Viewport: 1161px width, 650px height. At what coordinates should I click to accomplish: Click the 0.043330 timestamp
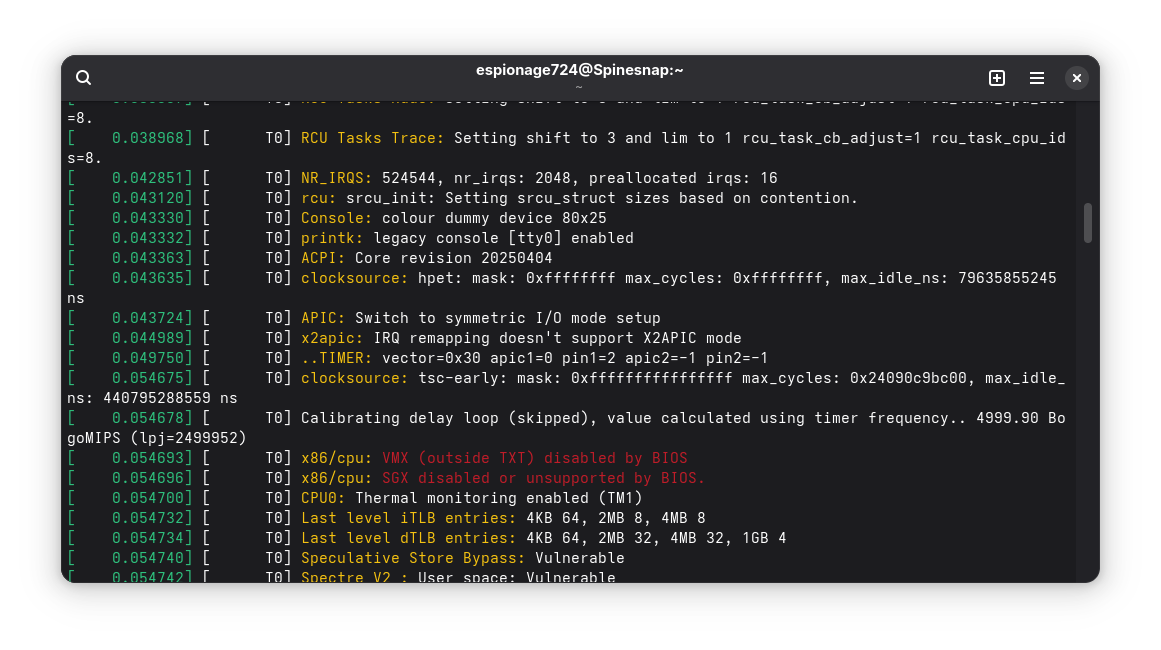tap(152, 218)
